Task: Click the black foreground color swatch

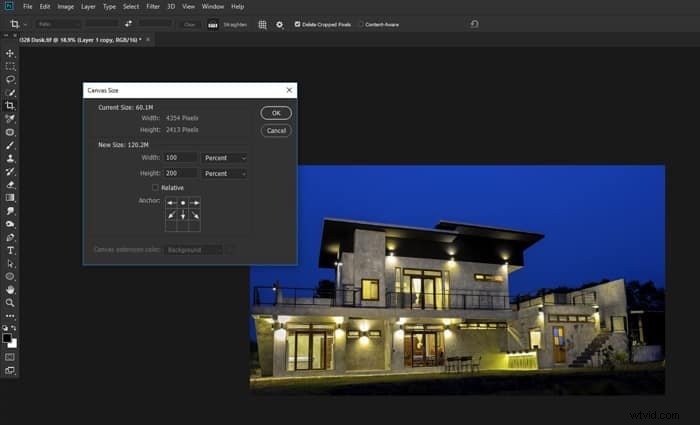Action: coord(6,338)
